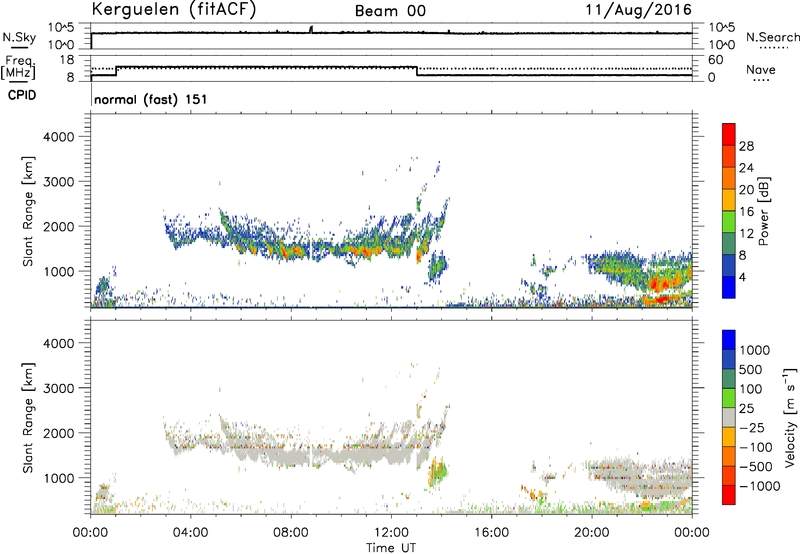Click the '4000' tick of the power panel
Viewport: 800px width, 554px height.
tap(58, 137)
